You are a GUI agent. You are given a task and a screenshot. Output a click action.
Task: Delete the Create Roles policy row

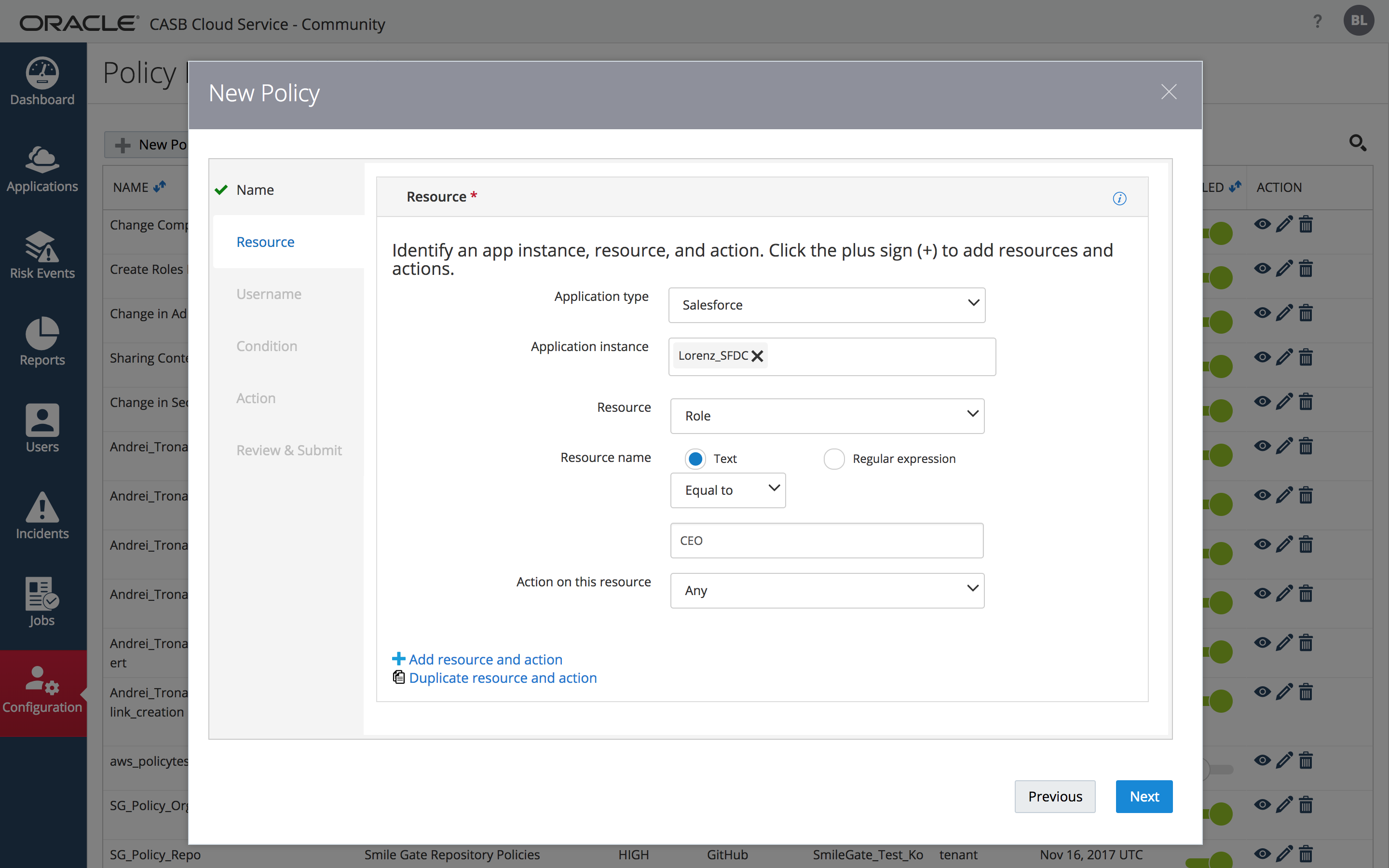pos(1306,268)
